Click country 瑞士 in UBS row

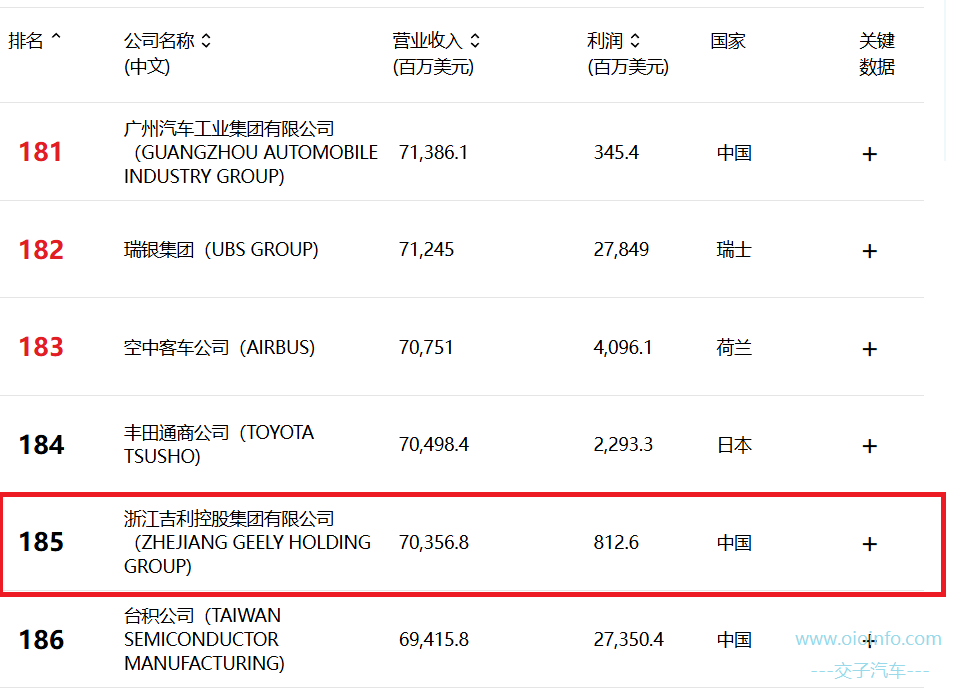[x=734, y=250]
